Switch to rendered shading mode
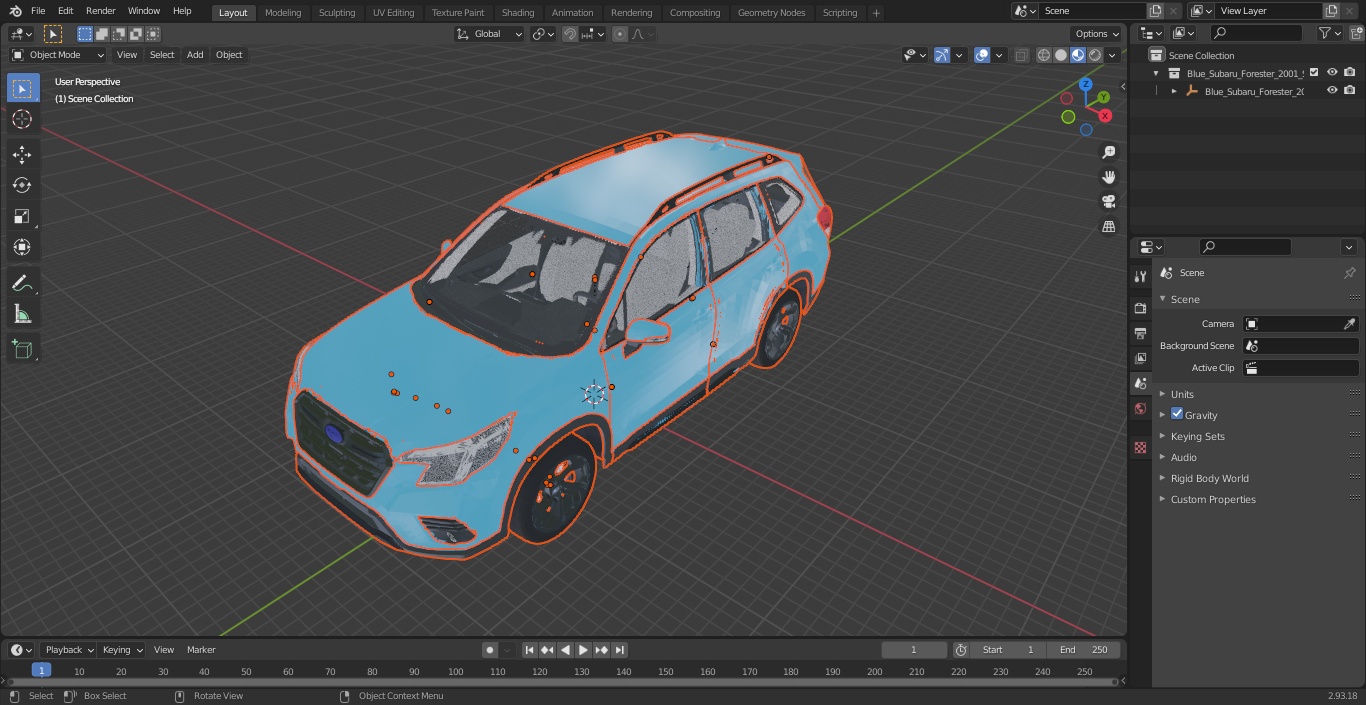Image resolution: width=1366 pixels, height=705 pixels. (1095, 55)
